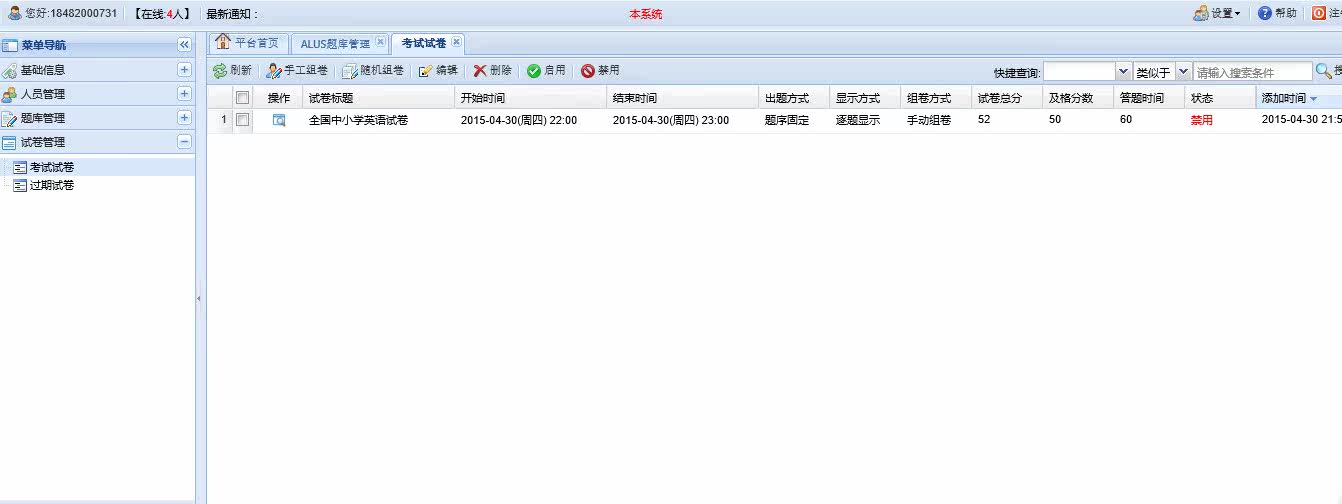Open 考试试卷 in the sidebar tree
The image size is (1342, 504).
(x=52, y=168)
